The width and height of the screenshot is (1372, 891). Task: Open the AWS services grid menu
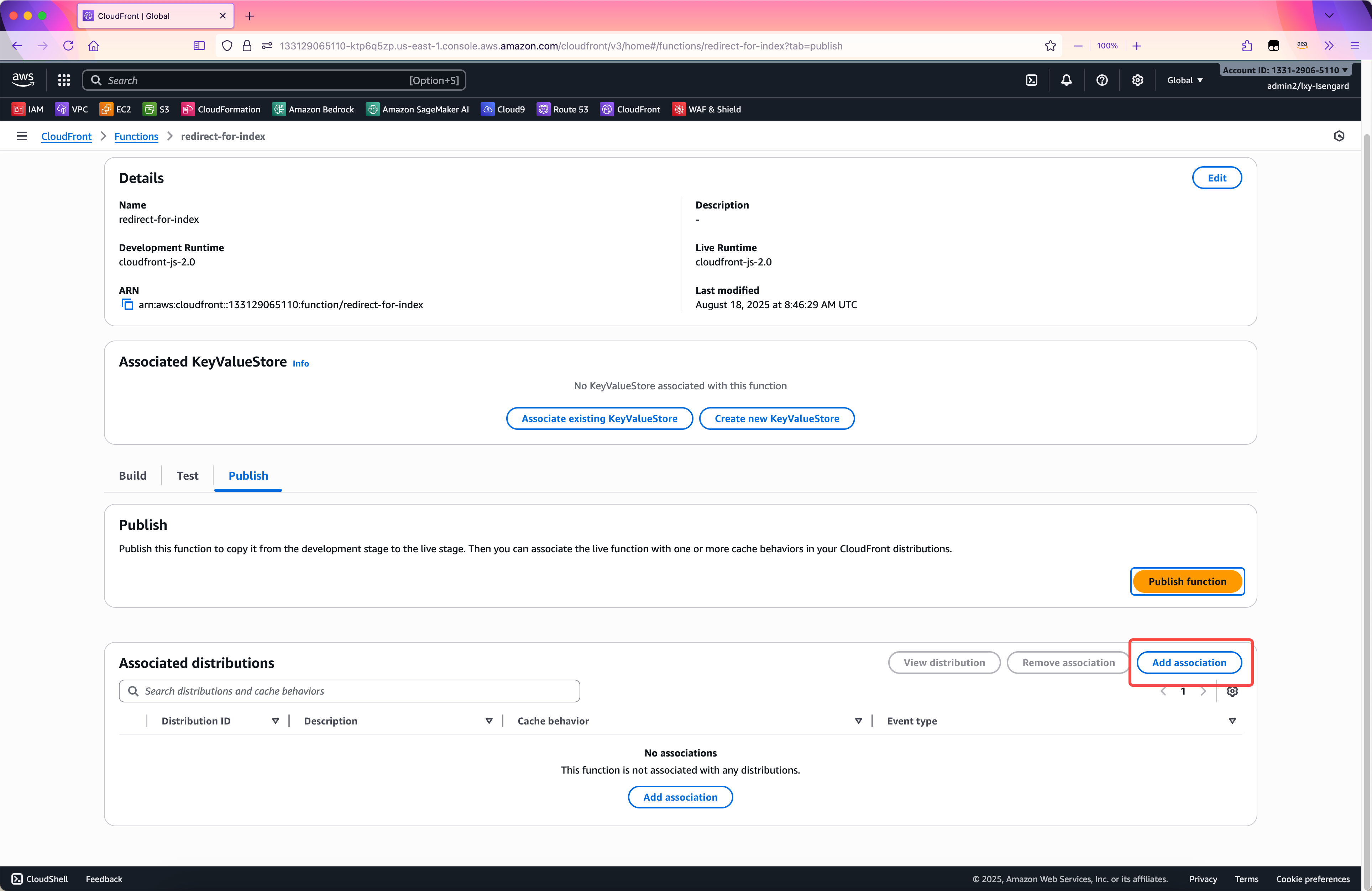tap(64, 80)
